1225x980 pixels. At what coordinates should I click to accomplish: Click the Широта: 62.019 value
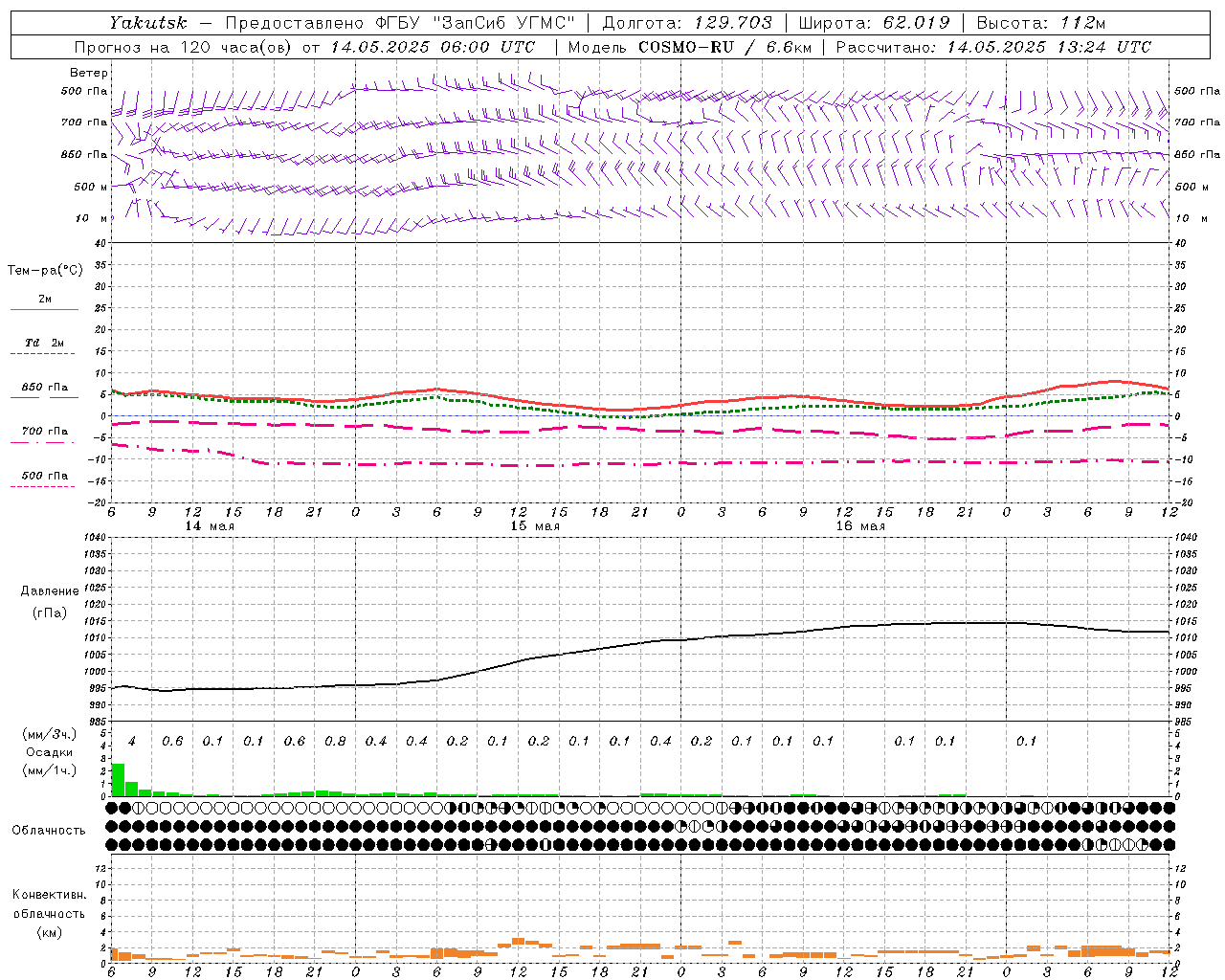[x=874, y=22]
